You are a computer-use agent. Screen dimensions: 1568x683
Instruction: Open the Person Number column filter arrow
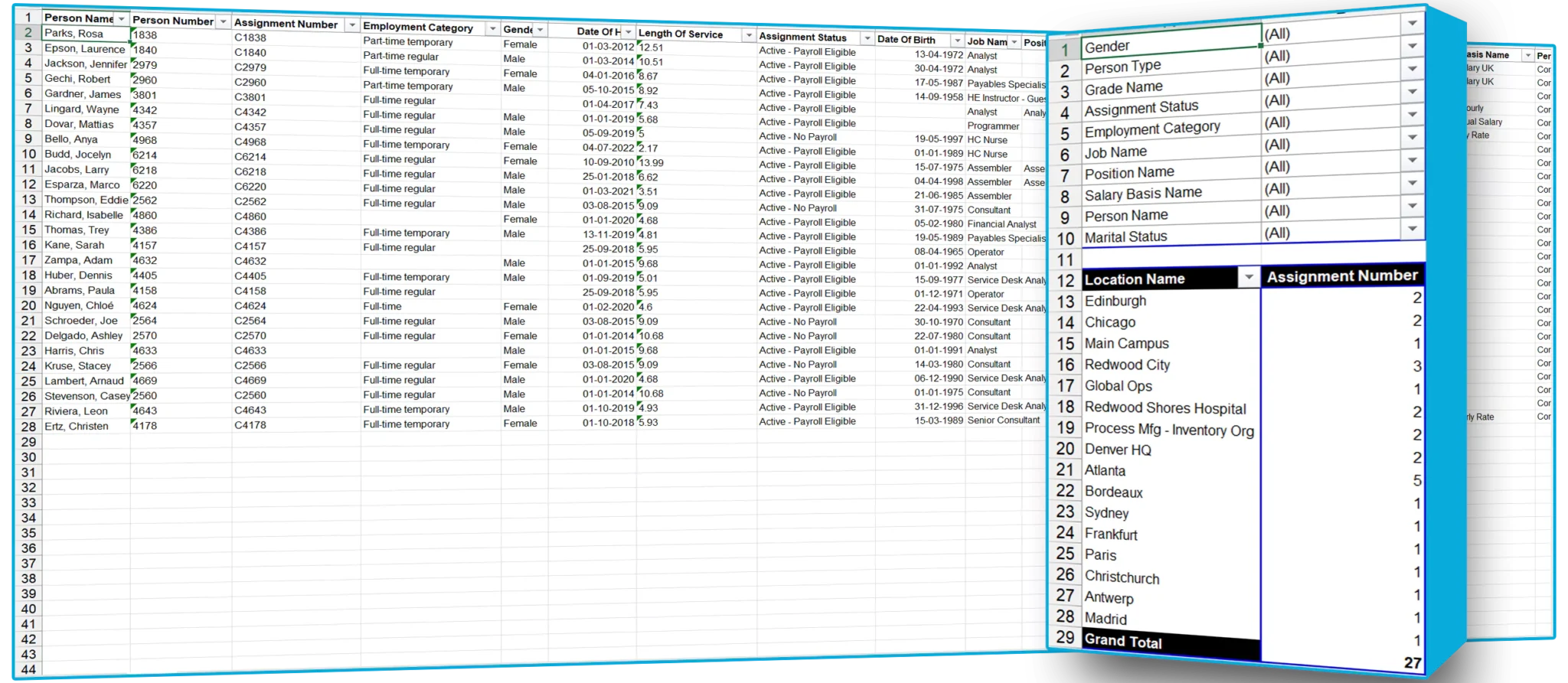click(223, 22)
